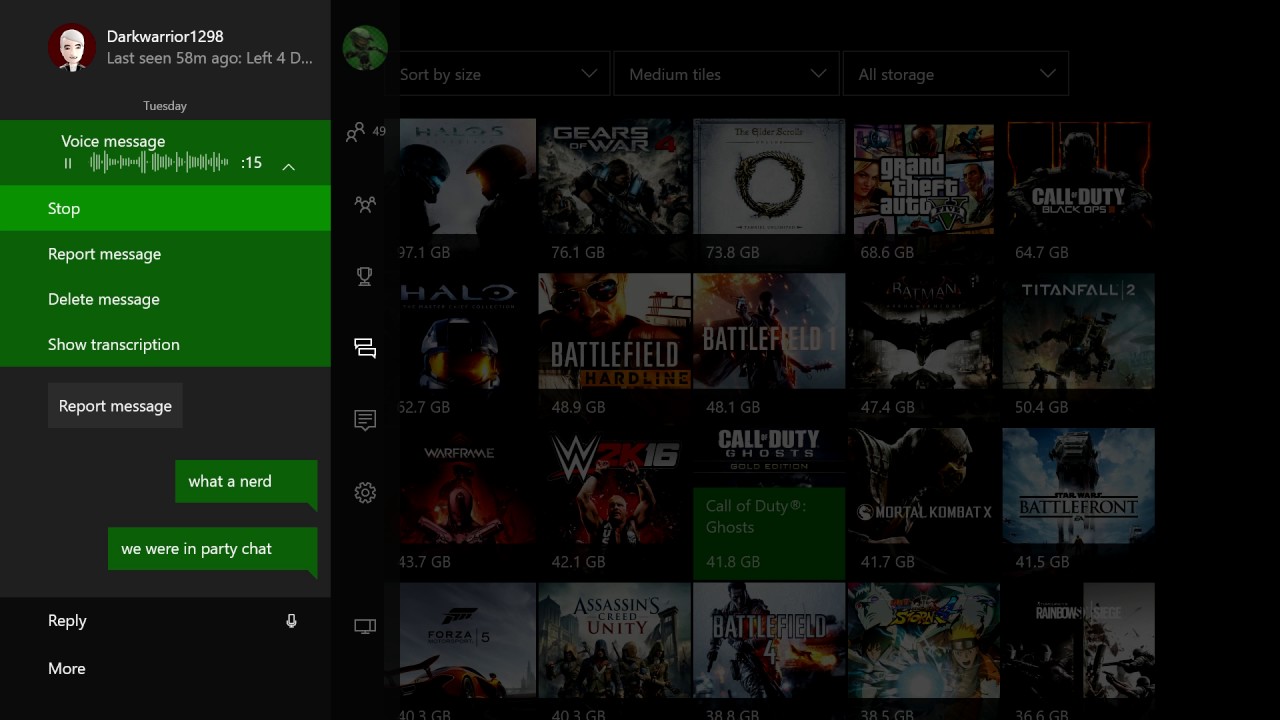Select the 'what a nerd' message bubble

click(x=246, y=484)
